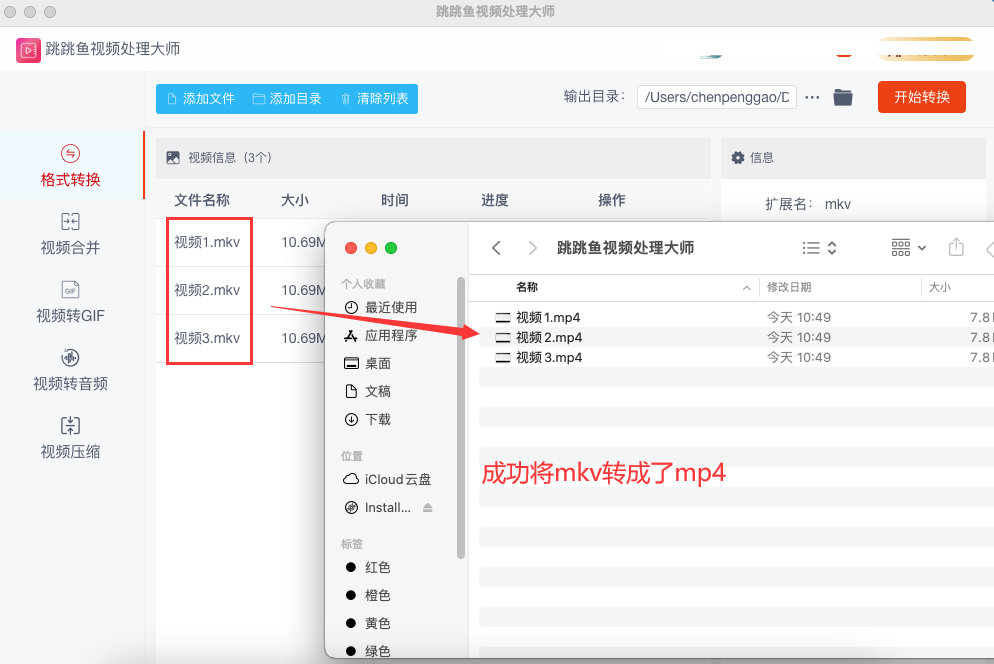Open the output folder icon
Screen dimensions: 994x664
(x=842, y=97)
